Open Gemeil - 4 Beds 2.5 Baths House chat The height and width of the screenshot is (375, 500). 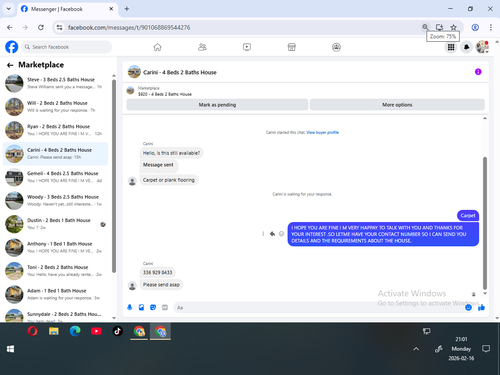tap(55, 177)
